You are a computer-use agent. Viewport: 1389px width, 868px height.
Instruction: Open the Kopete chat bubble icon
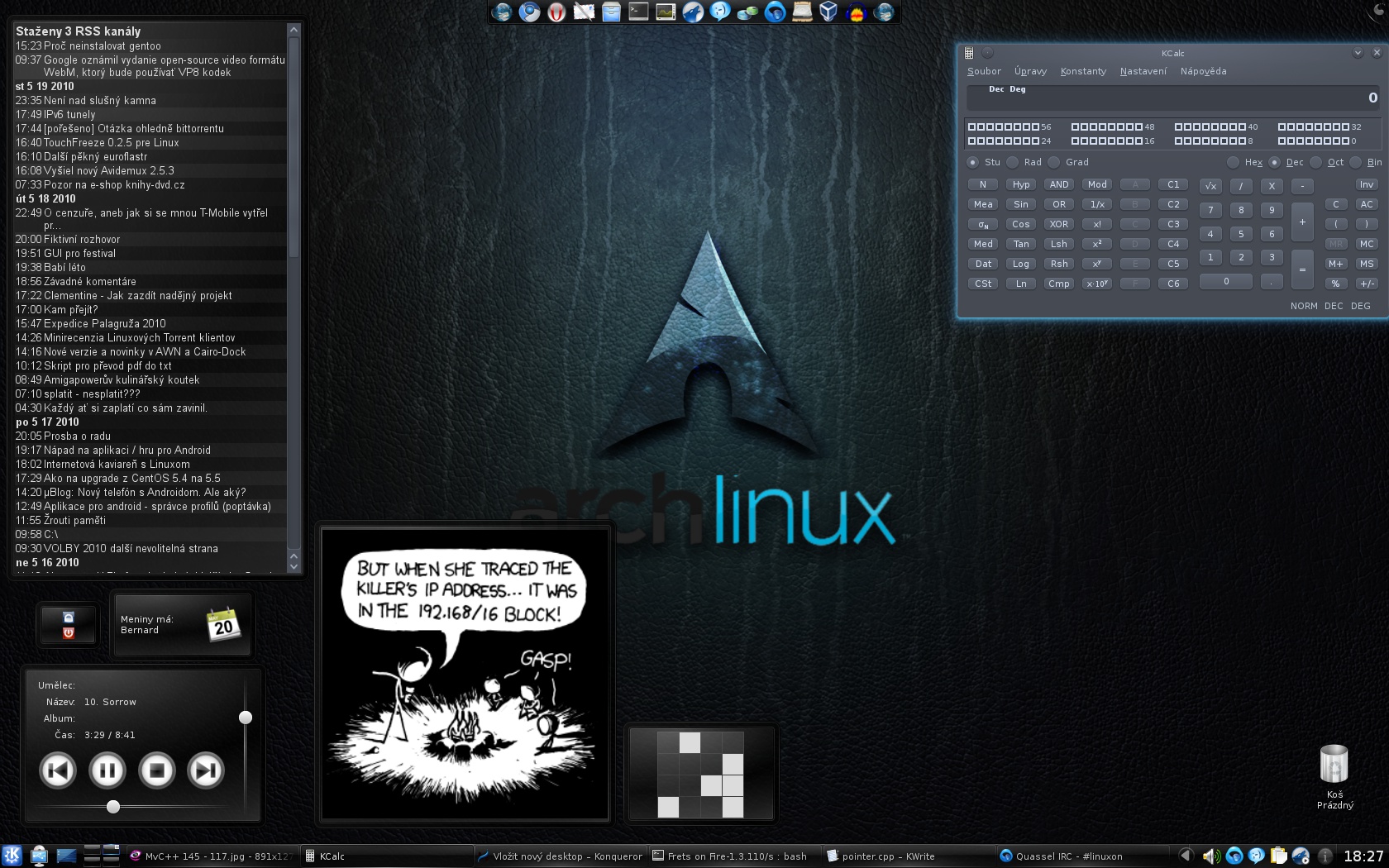720,12
